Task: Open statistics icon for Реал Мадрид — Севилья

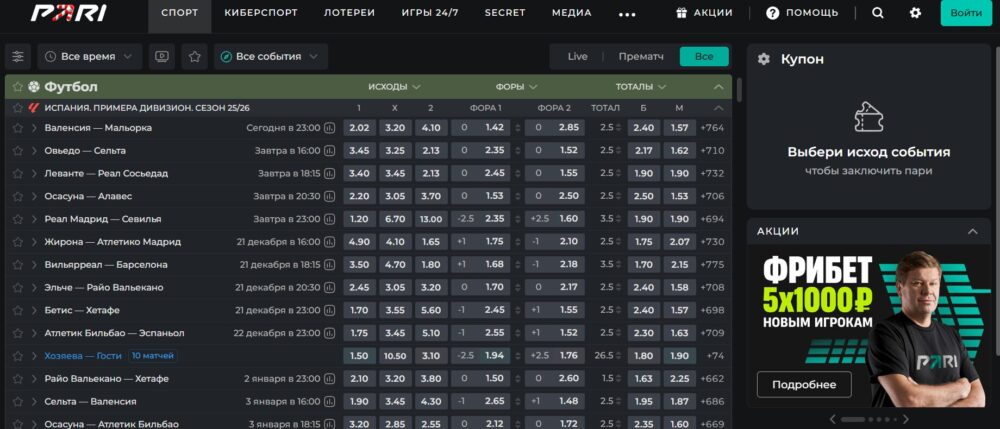Action: point(329,219)
